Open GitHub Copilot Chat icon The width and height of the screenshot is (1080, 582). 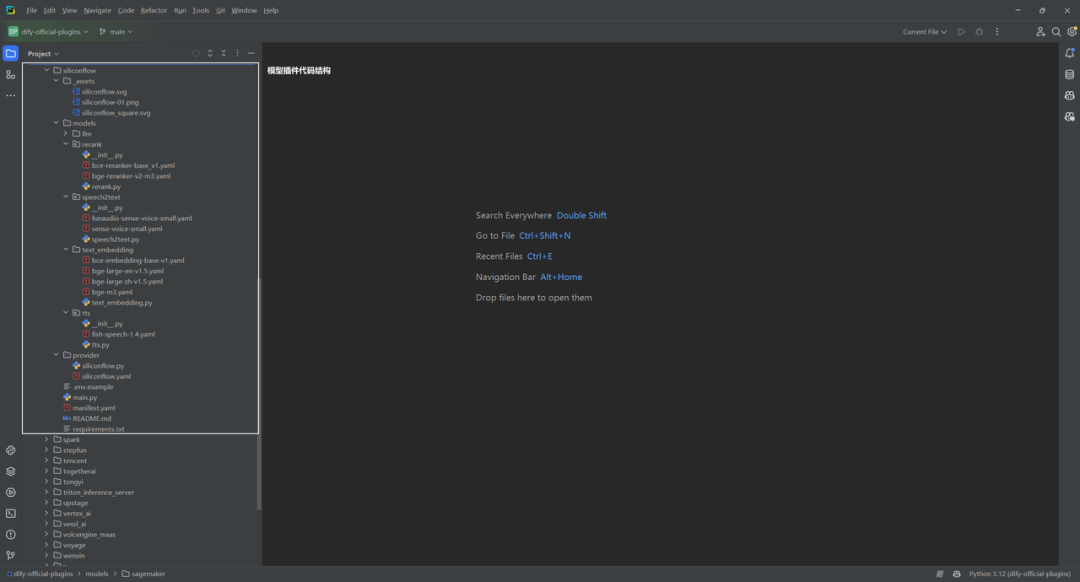coord(1069,116)
